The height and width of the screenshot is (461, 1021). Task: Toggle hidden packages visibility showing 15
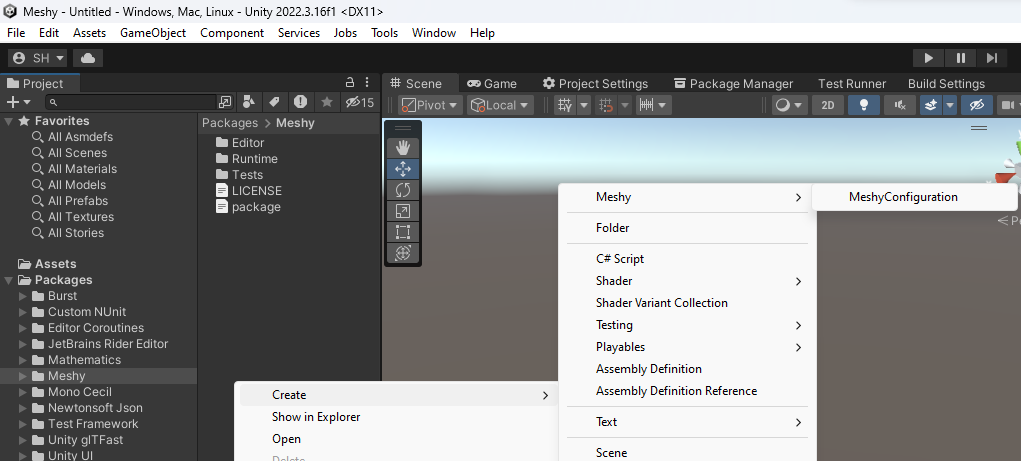[359, 102]
